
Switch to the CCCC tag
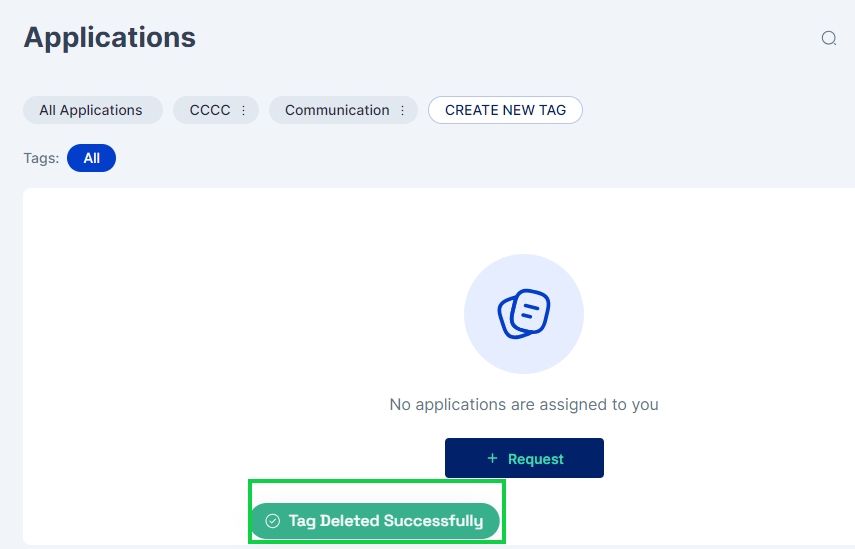point(207,110)
